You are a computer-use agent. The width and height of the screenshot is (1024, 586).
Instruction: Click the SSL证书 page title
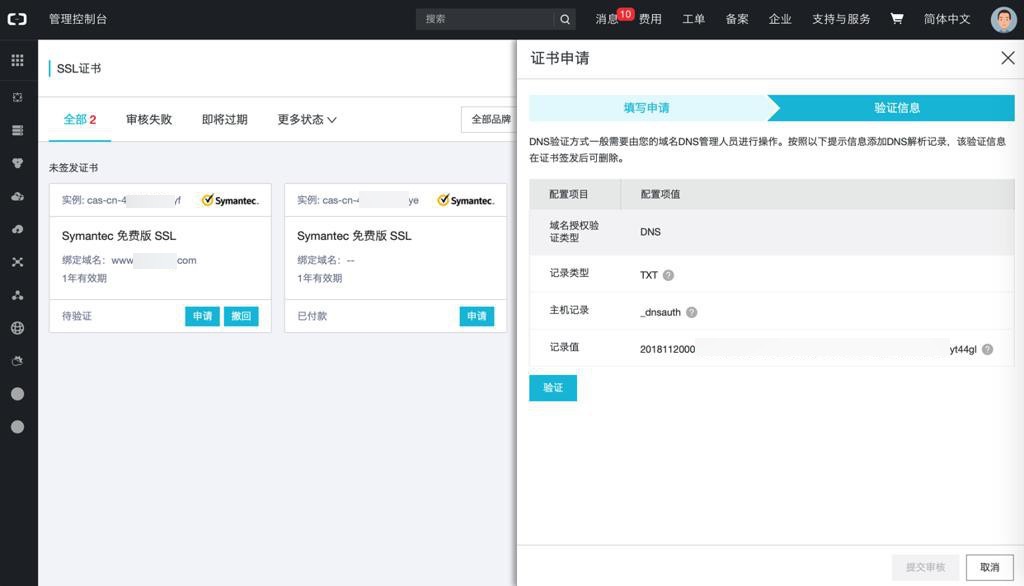[79, 69]
